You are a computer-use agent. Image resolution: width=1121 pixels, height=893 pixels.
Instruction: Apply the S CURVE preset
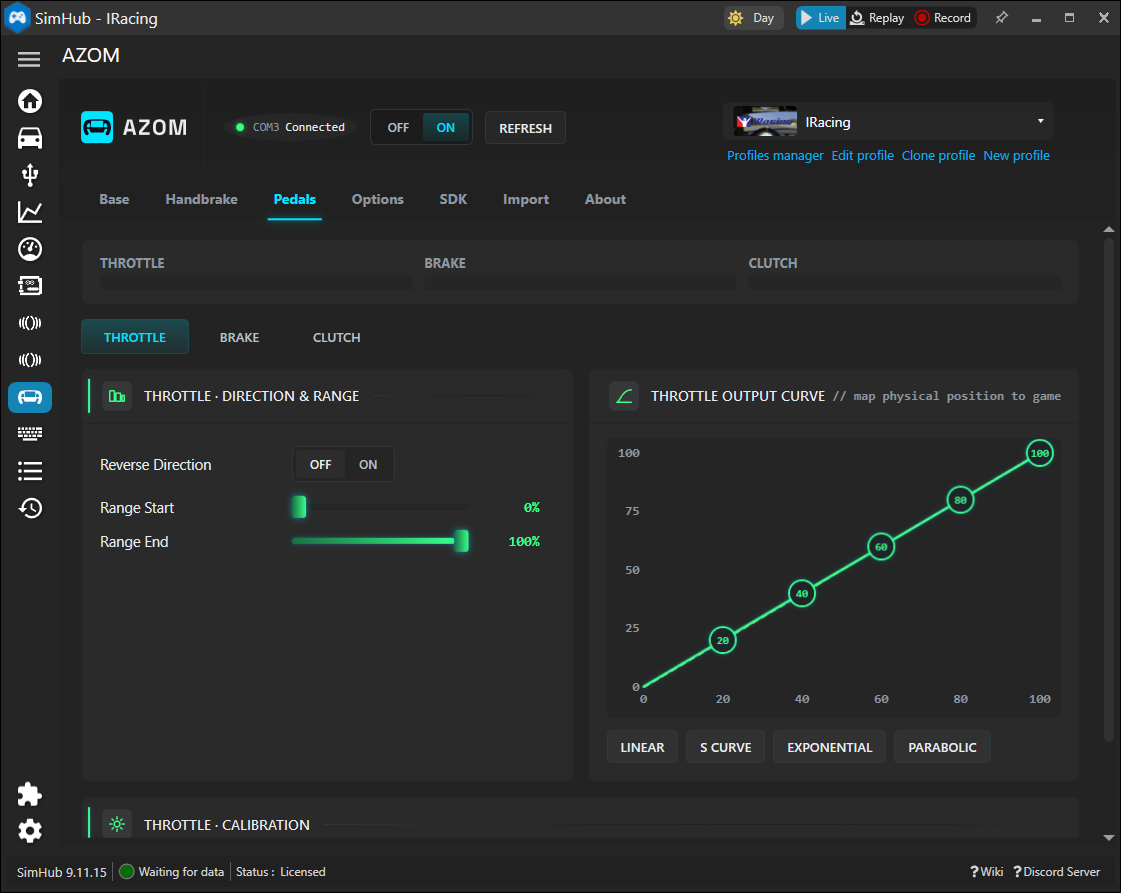726,747
